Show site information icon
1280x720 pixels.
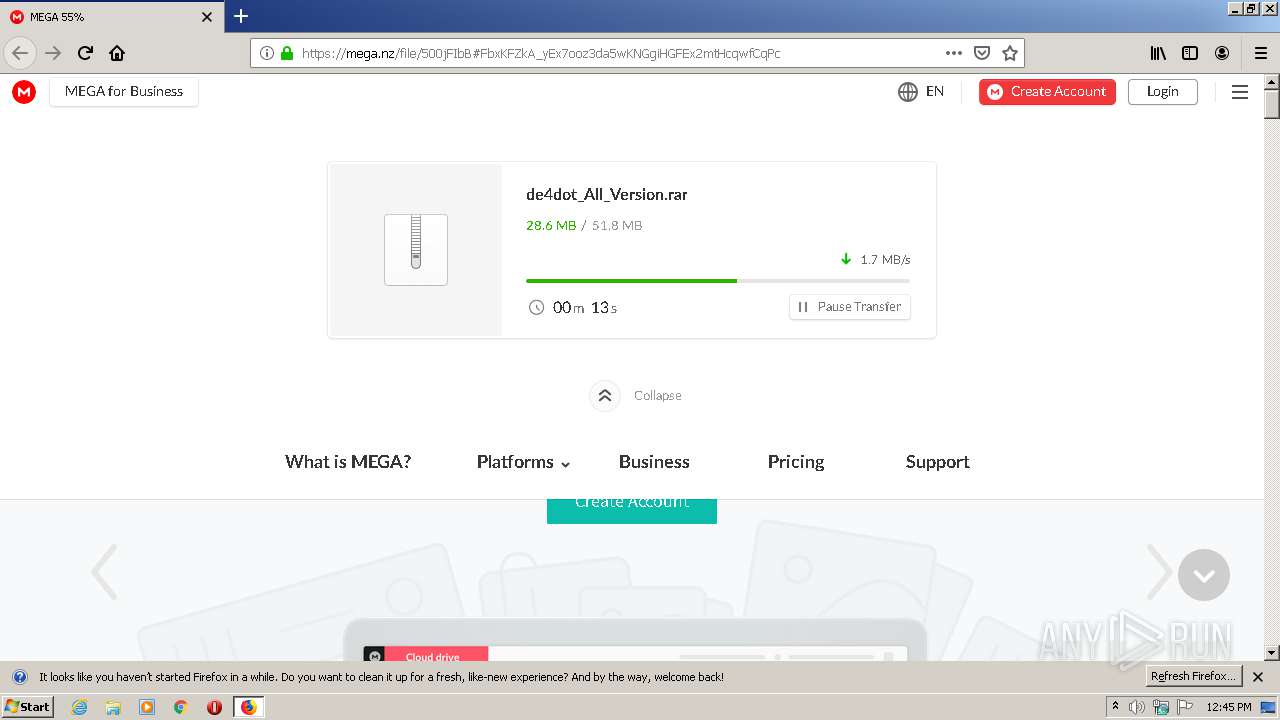[x=267, y=53]
